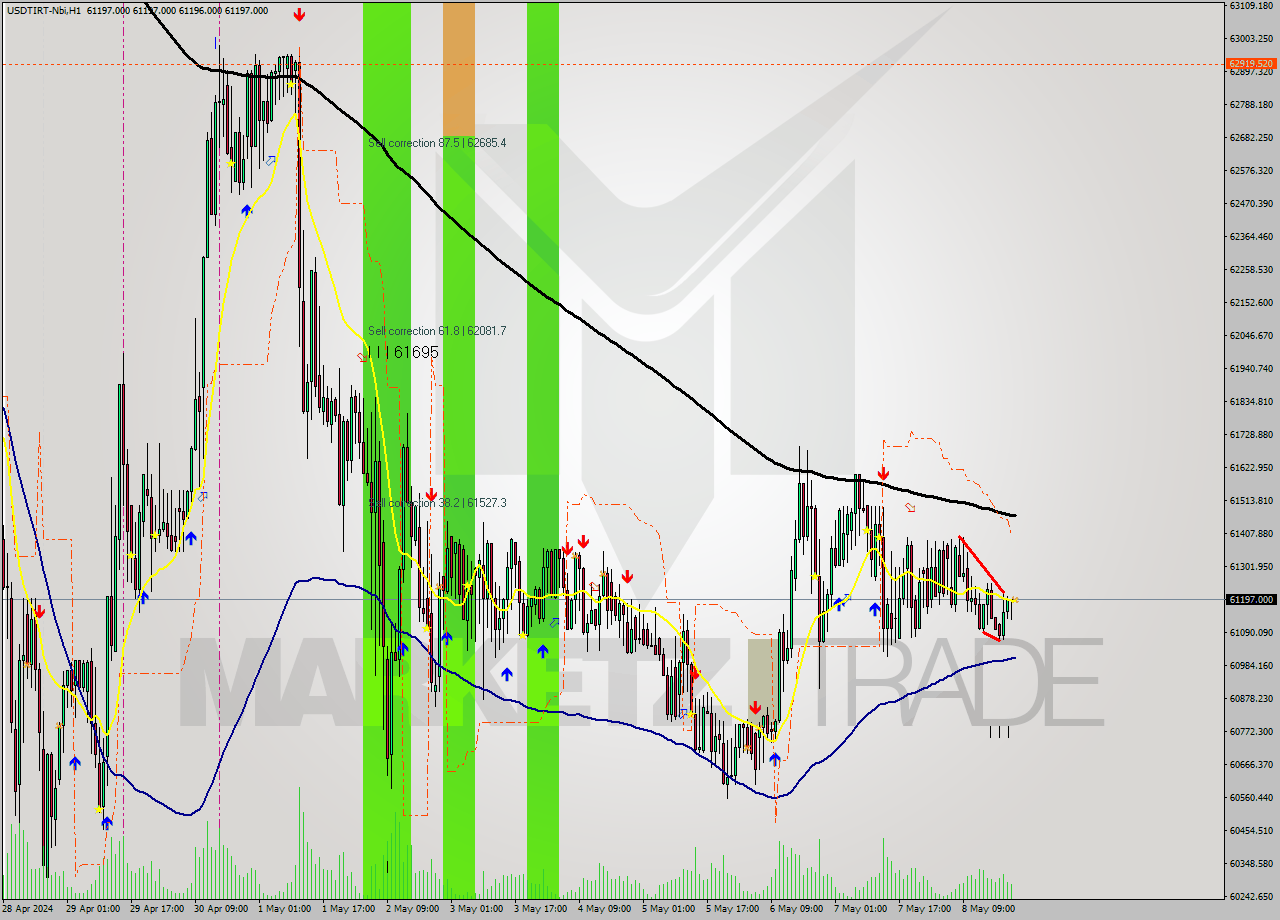
Task: Click the 61728.880 price axis value
Action: (x=1251, y=434)
